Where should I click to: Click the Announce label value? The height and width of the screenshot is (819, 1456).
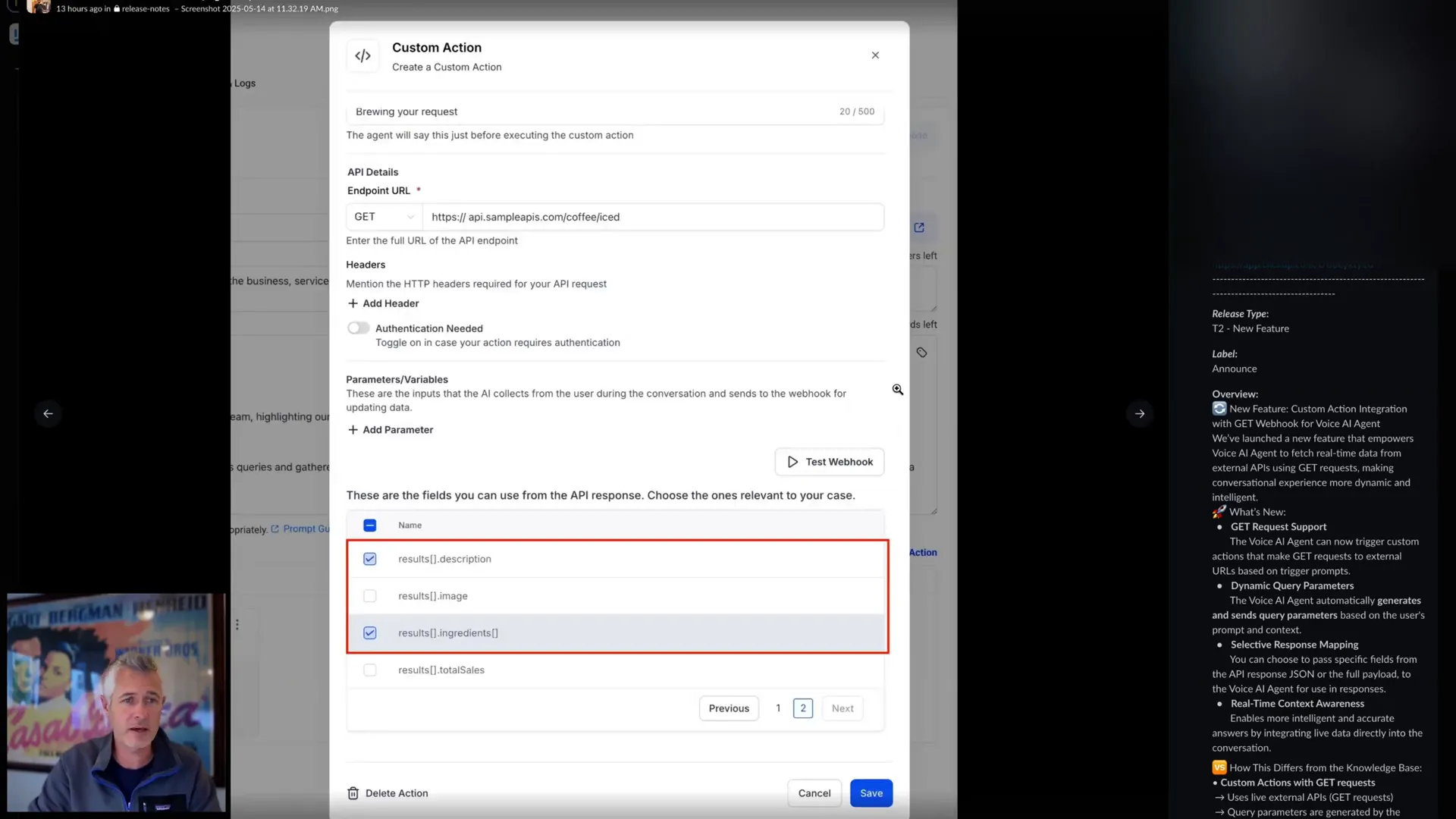(x=1235, y=369)
